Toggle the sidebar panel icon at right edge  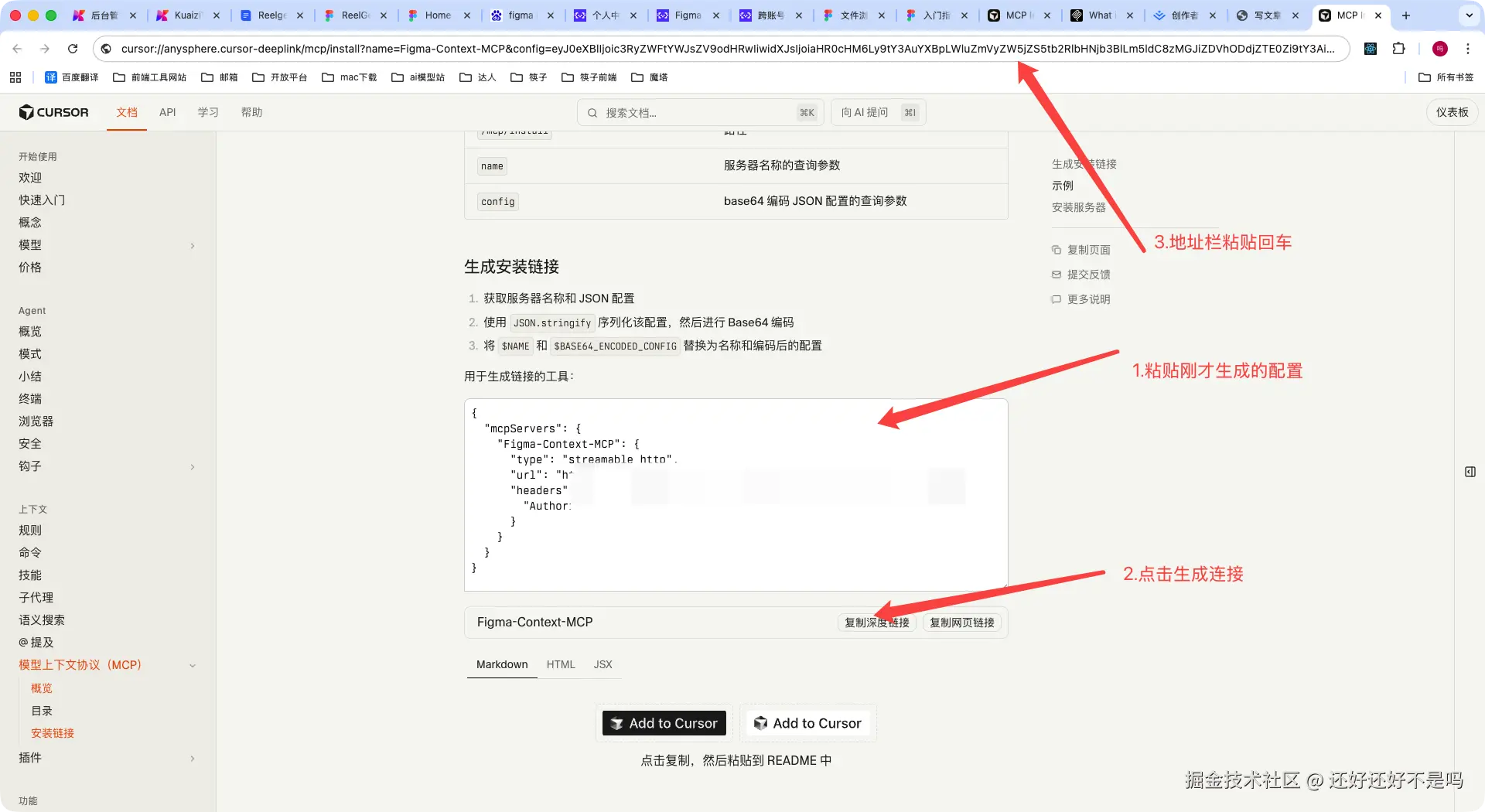pyautogui.click(x=1470, y=472)
